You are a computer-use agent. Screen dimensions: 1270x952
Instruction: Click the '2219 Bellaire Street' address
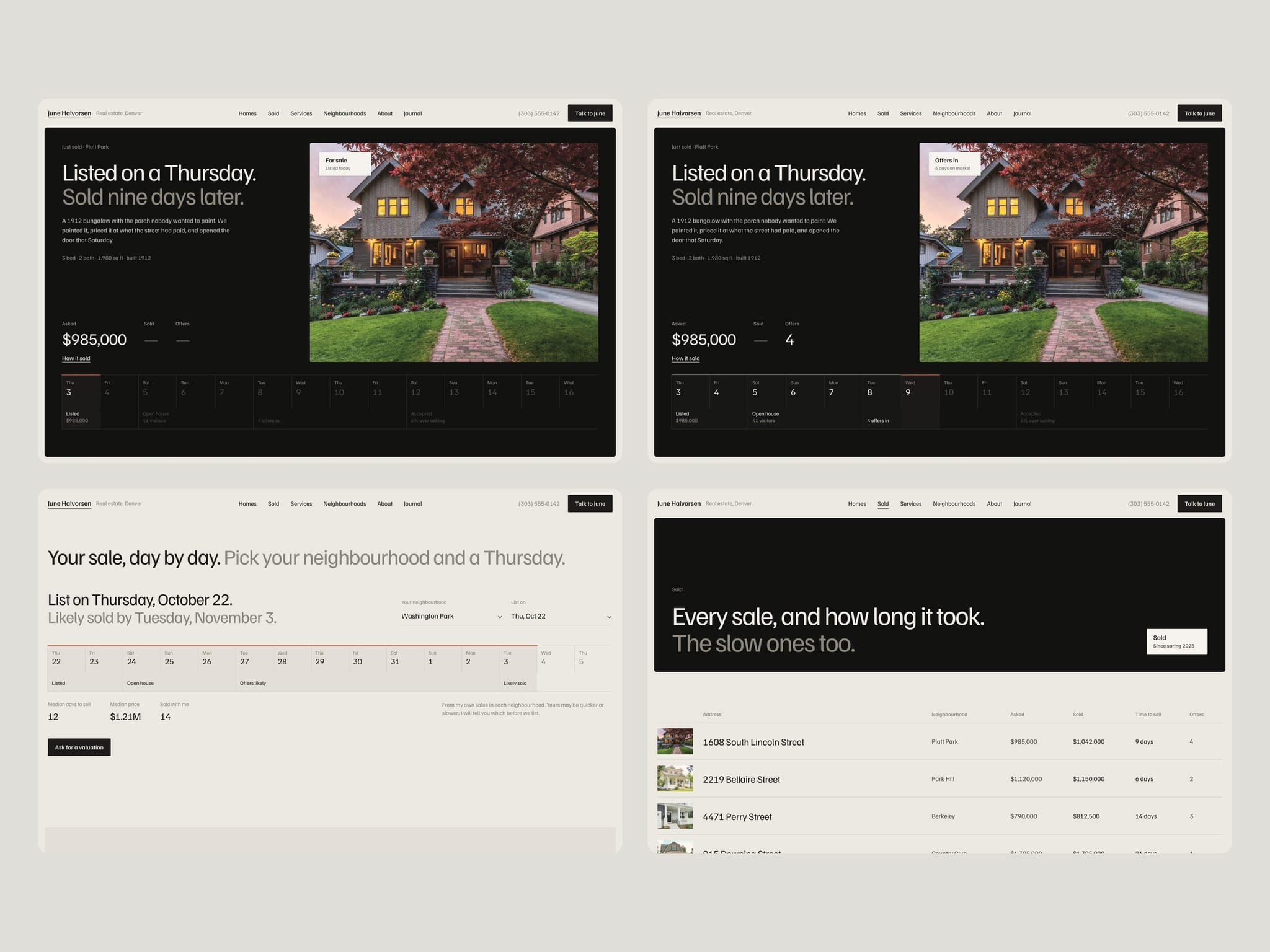click(742, 779)
